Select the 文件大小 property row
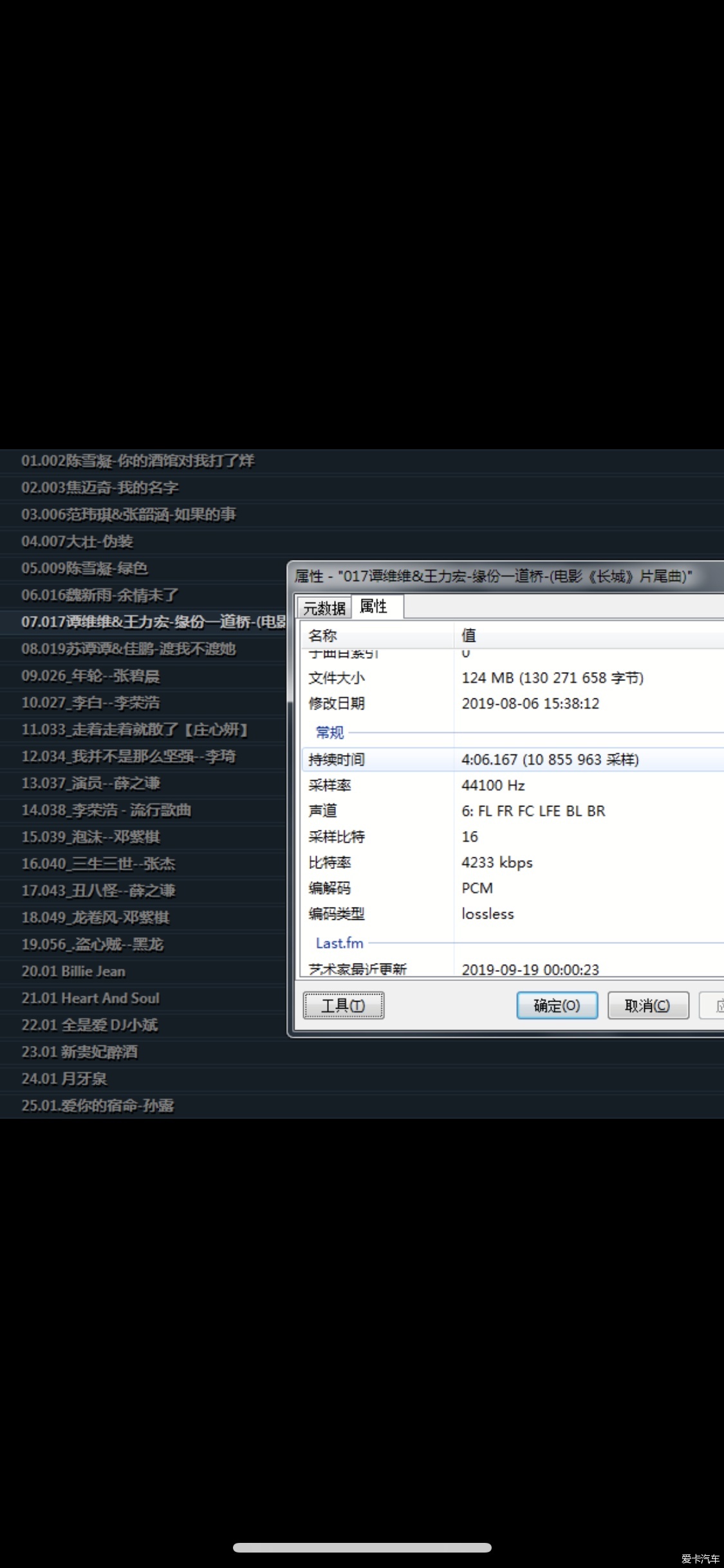Screen dimensions: 724x1568 513,678
